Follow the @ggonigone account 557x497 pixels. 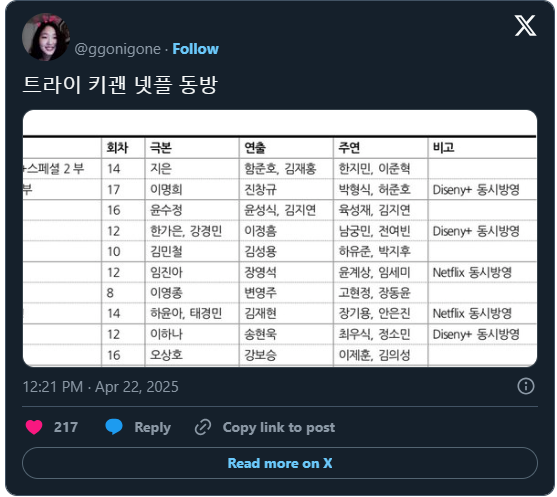pyautogui.click(x=195, y=49)
